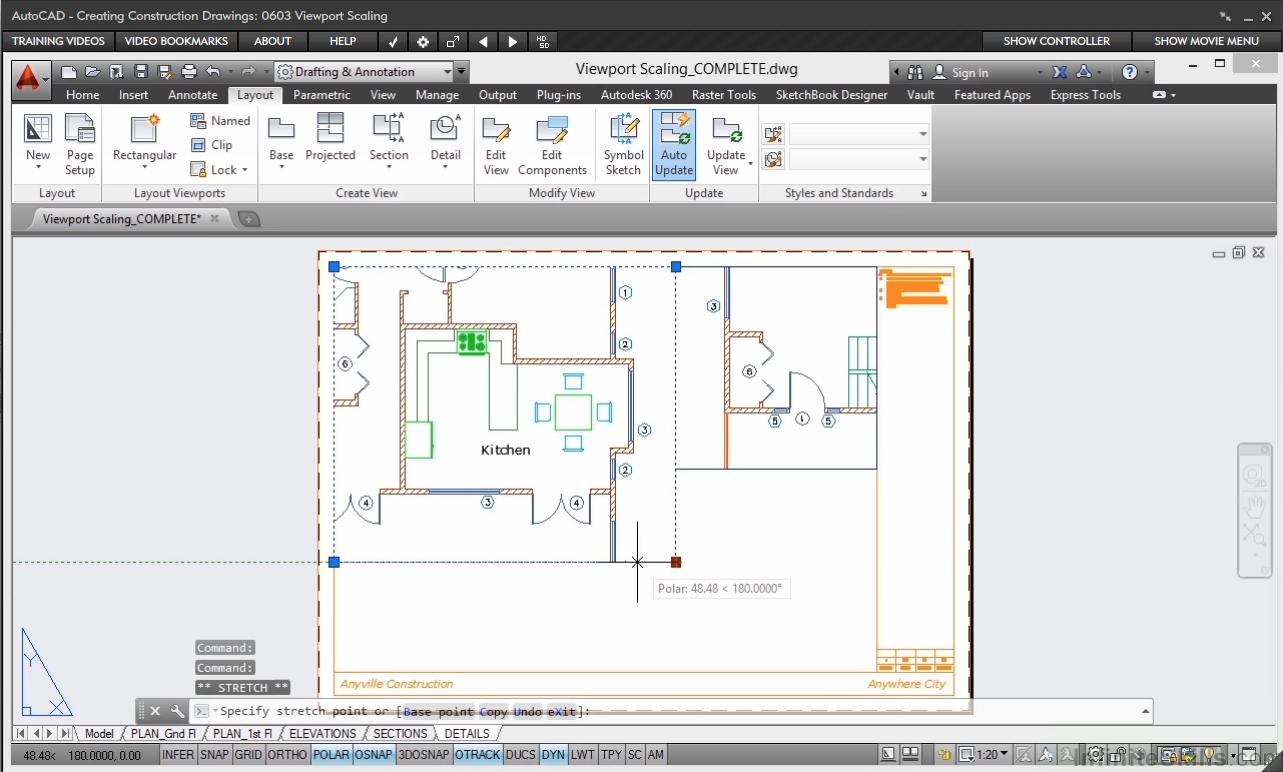Open the first Styles and Standards dropdown
This screenshot has width=1283, height=772.
859,134
